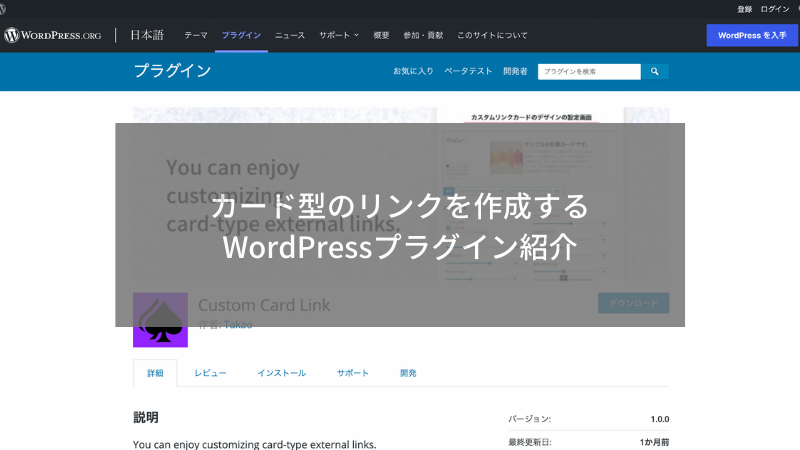The image size is (800, 450).
Task: Click the プラグイン page heading
Action: coord(172,71)
